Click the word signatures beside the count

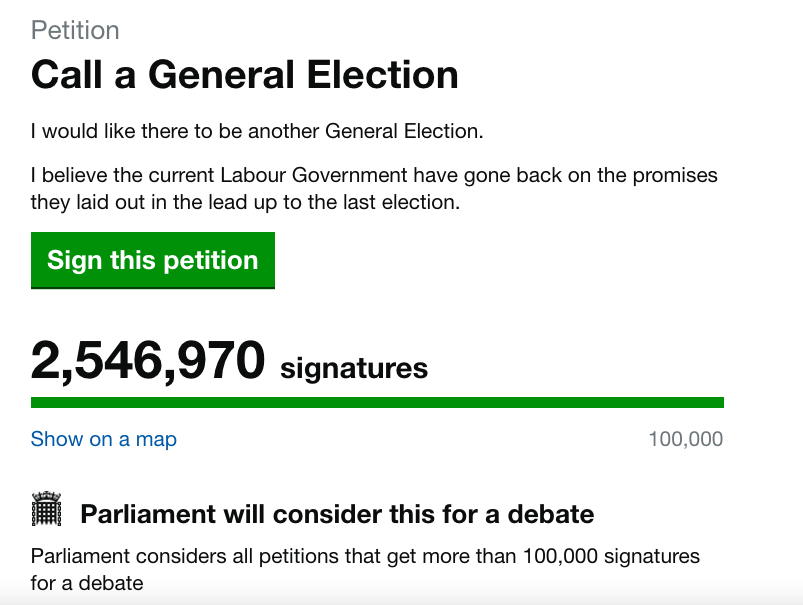point(354,368)
